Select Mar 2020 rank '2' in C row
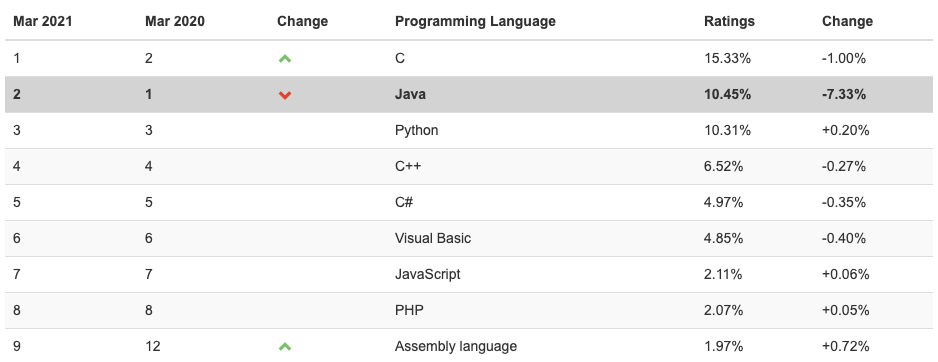Screen dimensions: 938x362 click(148, 59)
